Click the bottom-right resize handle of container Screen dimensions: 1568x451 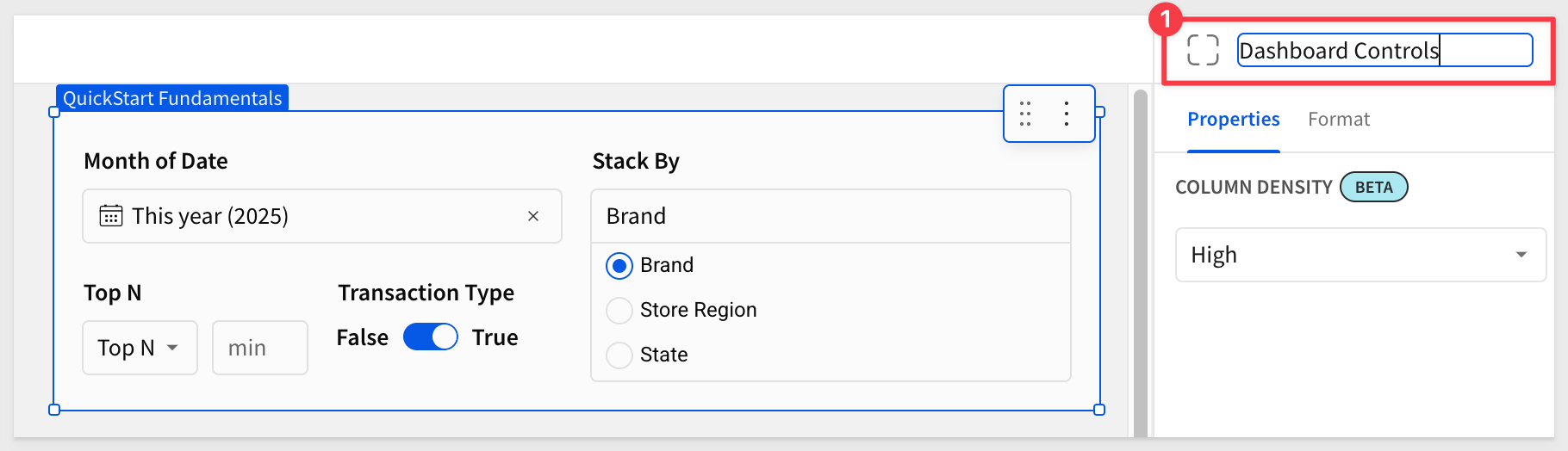(1099, 410)
